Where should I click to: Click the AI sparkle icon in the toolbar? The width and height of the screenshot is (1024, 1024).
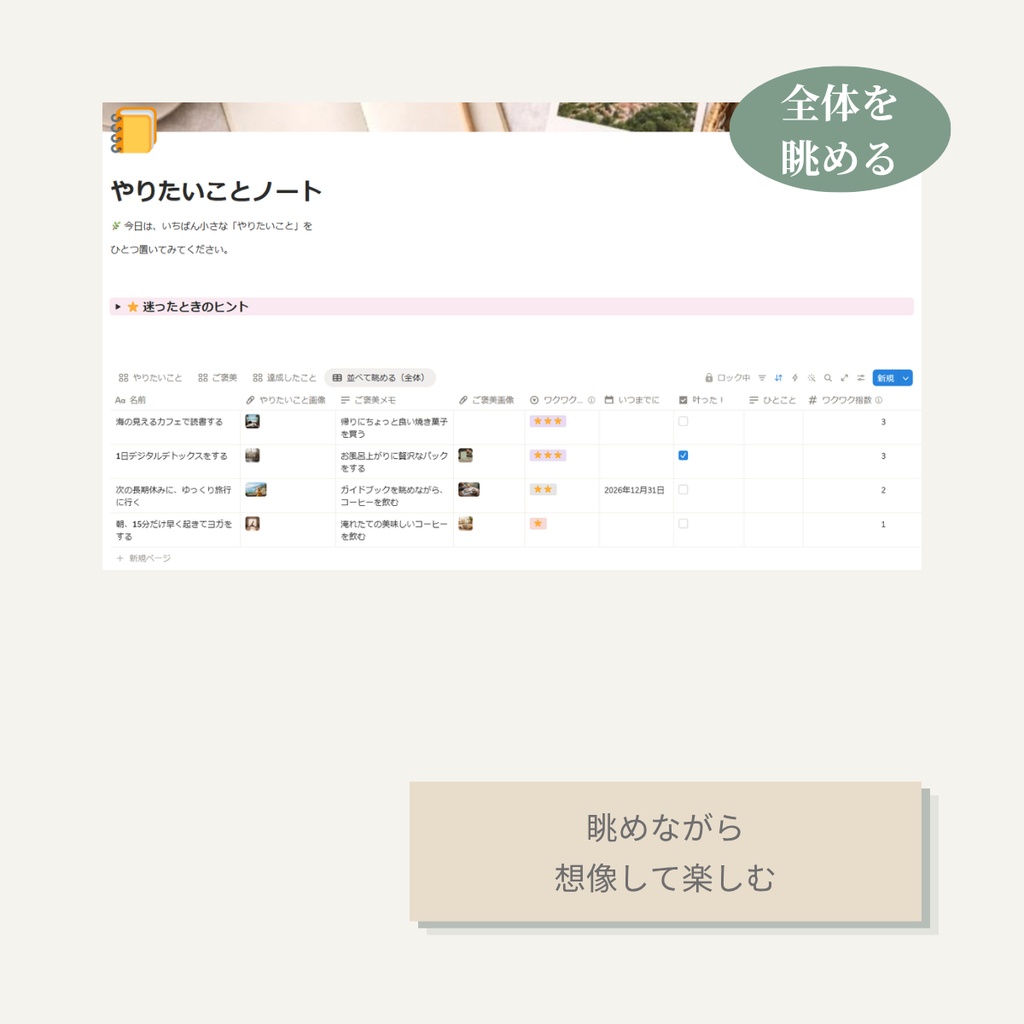[812, 377]
